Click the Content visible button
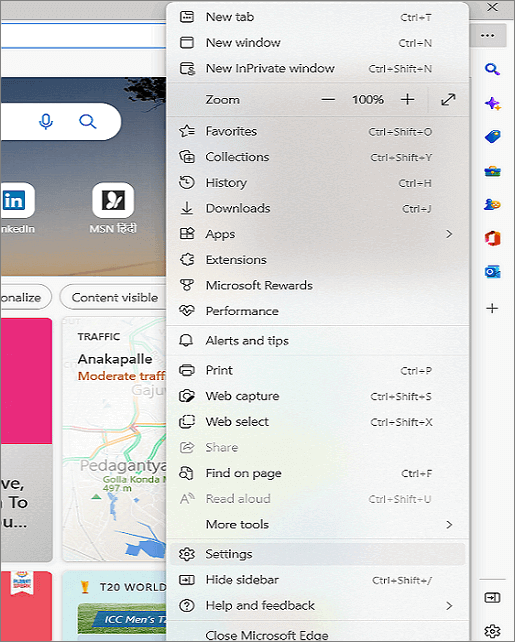515x642 pixels. pyautogui.click(x=114, y=298)
